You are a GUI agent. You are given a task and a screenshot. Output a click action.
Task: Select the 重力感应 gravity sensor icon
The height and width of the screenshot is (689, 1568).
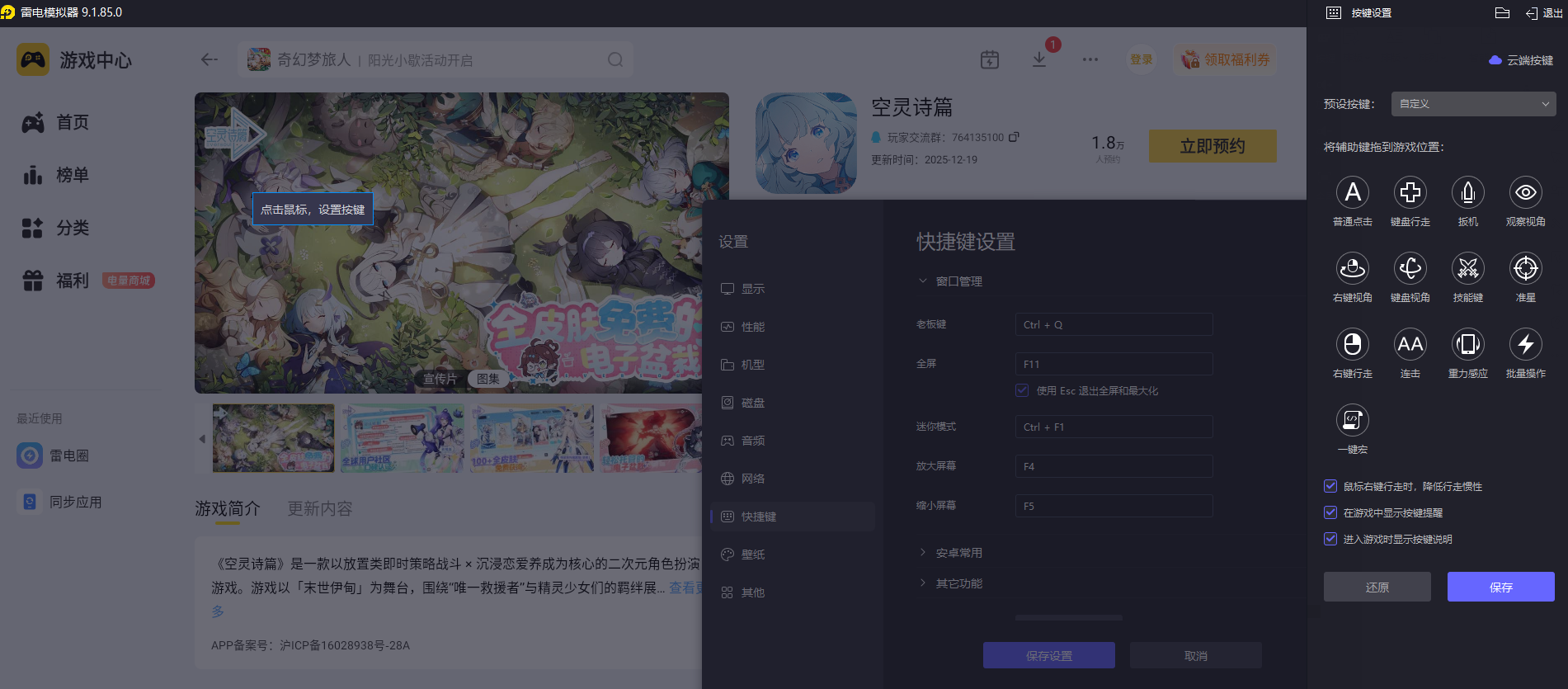(x=1468, y=344)
